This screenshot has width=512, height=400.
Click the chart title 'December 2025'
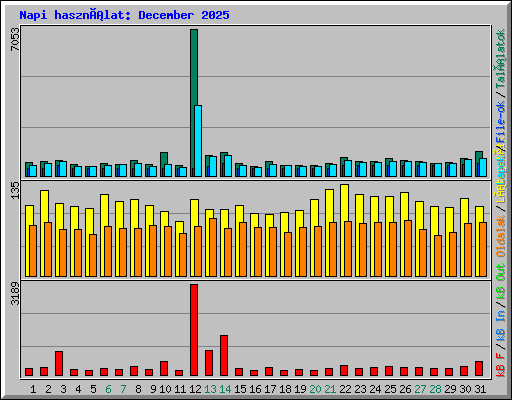point(184,15)
